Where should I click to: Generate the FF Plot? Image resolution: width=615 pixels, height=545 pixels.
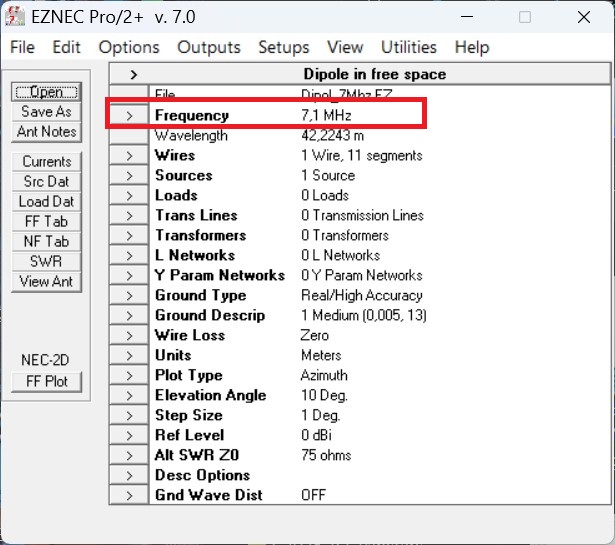[46, 381]
